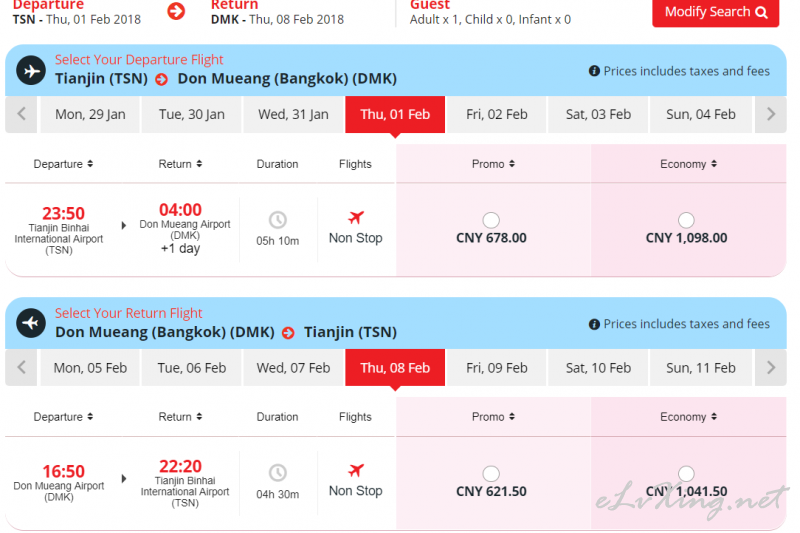Switch departure date to Fri, 02 Feb
This screenshot has height=533, width=800.
pyautogui.click(x=496, y=114)
